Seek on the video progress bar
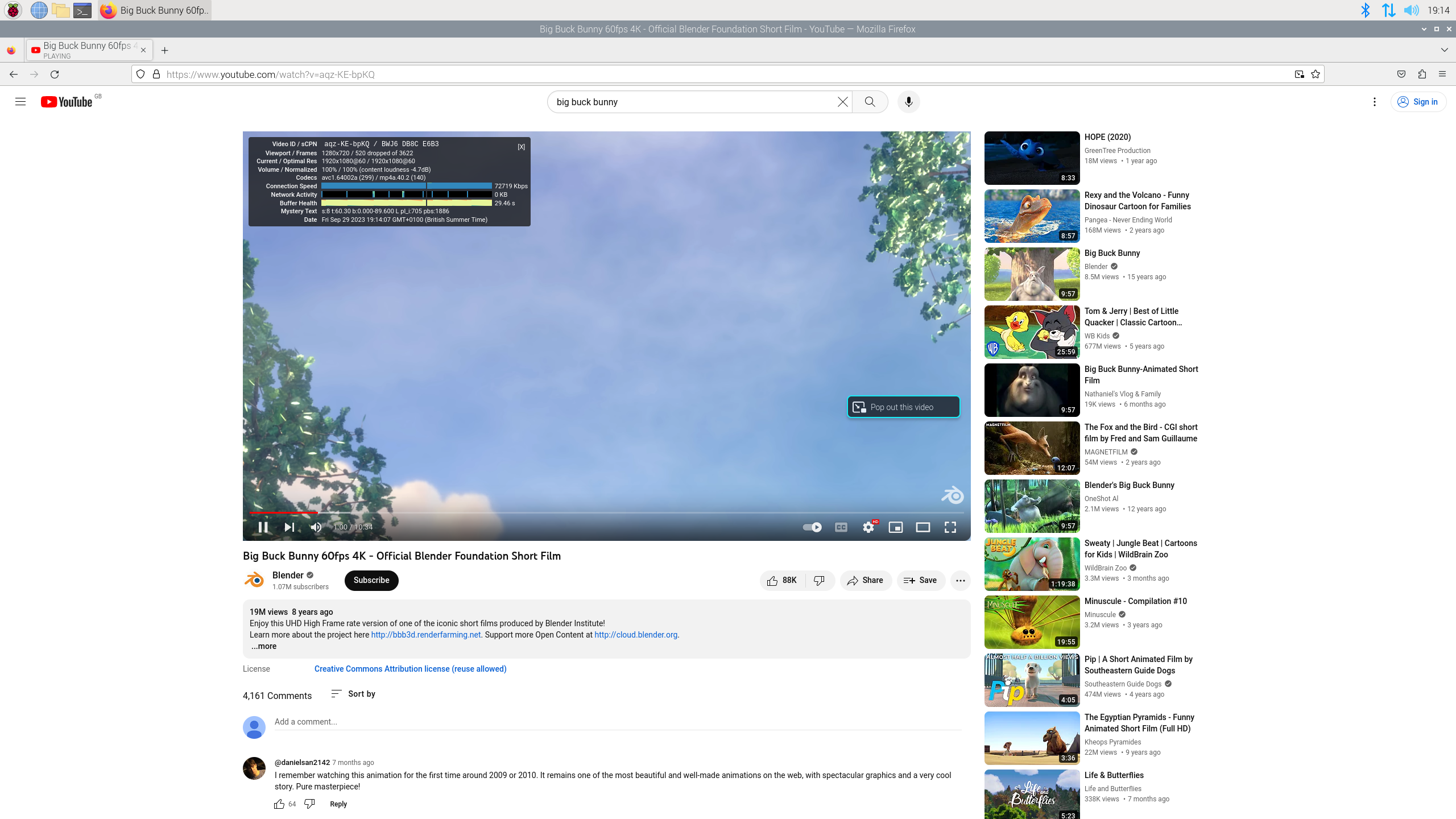 [x=569, y=512]
